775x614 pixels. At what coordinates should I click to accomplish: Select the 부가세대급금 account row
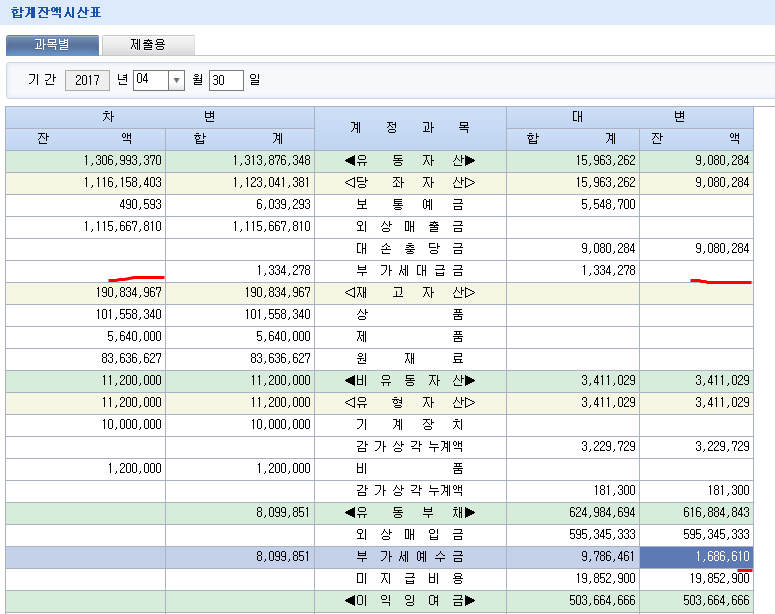coord(410,271)
